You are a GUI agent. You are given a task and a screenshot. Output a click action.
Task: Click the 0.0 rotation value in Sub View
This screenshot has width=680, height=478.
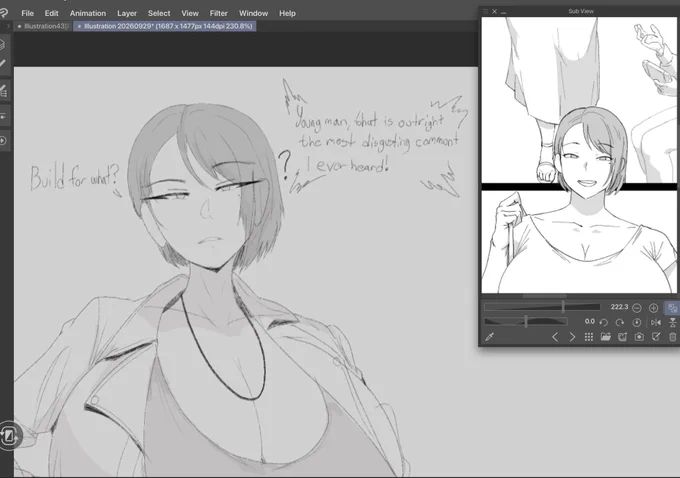(x=589, y=321)
